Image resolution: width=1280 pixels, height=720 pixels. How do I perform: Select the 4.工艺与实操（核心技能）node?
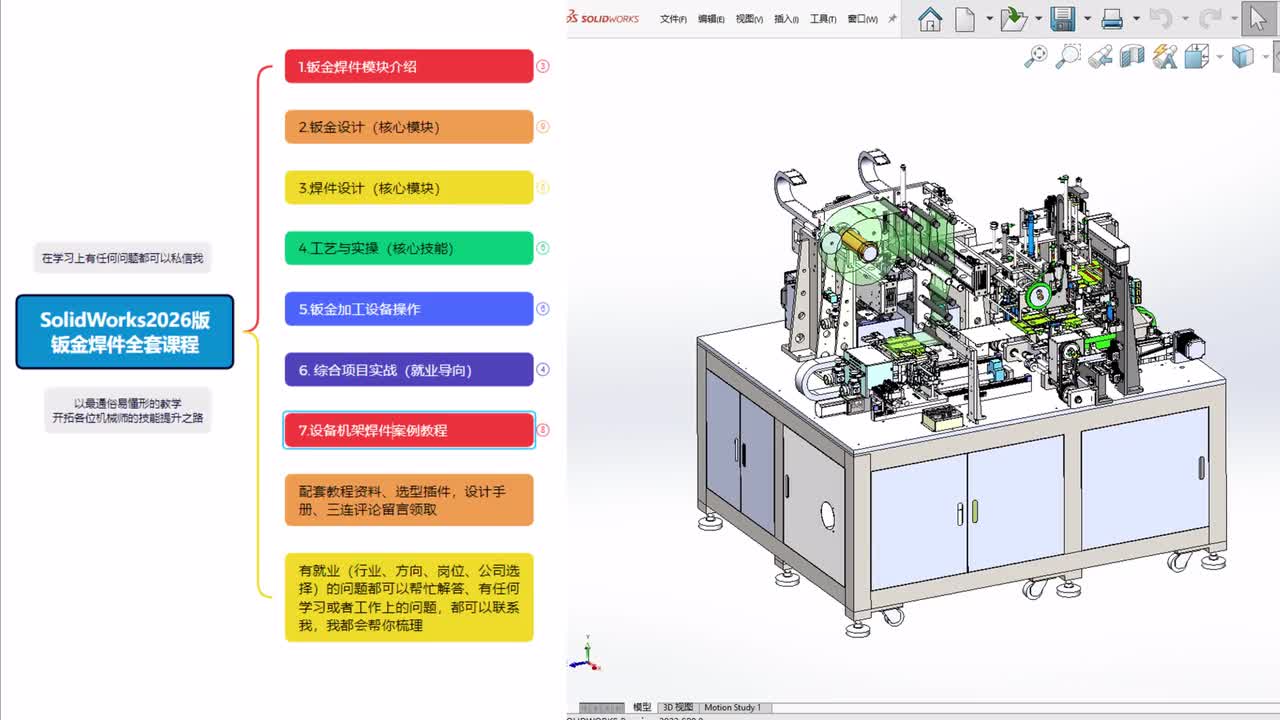pyautogui.click(x=409, y=248)
